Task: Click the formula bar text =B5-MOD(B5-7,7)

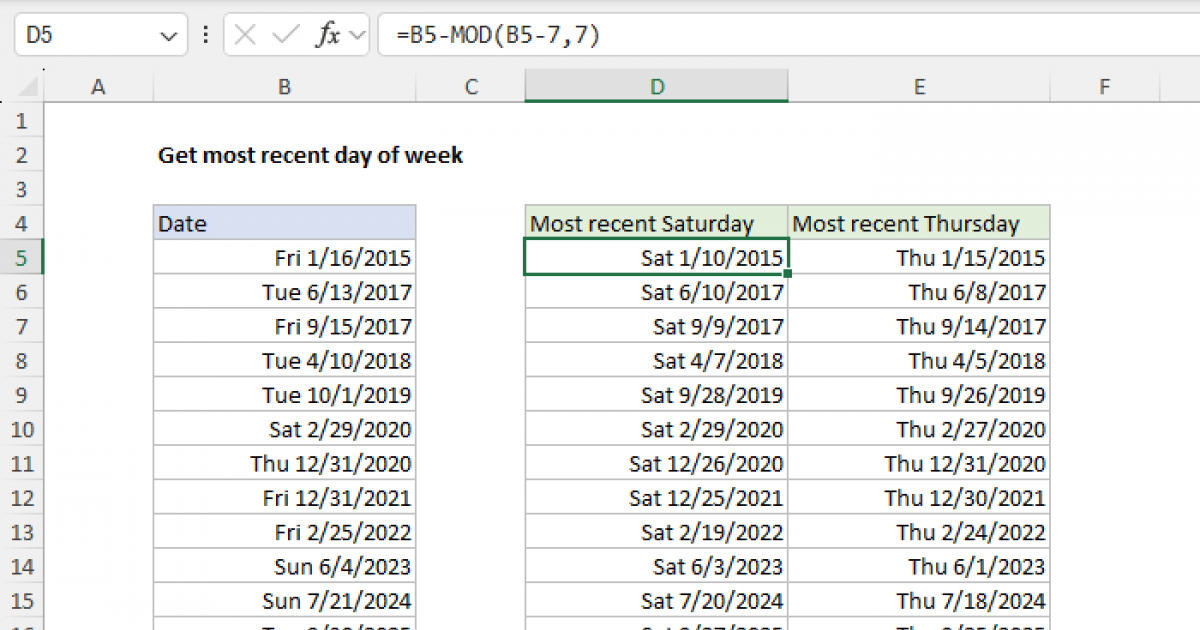Action: 497,36
